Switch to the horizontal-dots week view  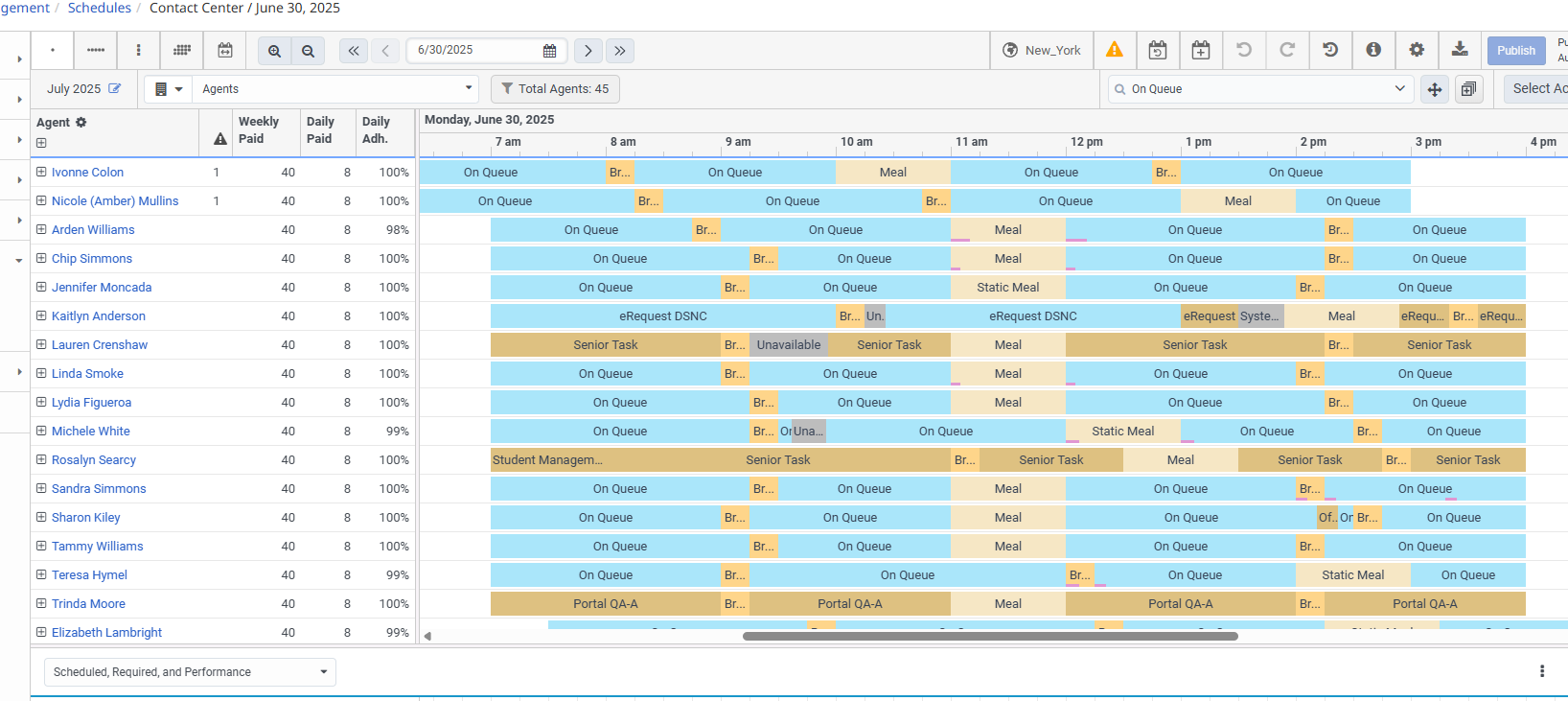point(96,51)
